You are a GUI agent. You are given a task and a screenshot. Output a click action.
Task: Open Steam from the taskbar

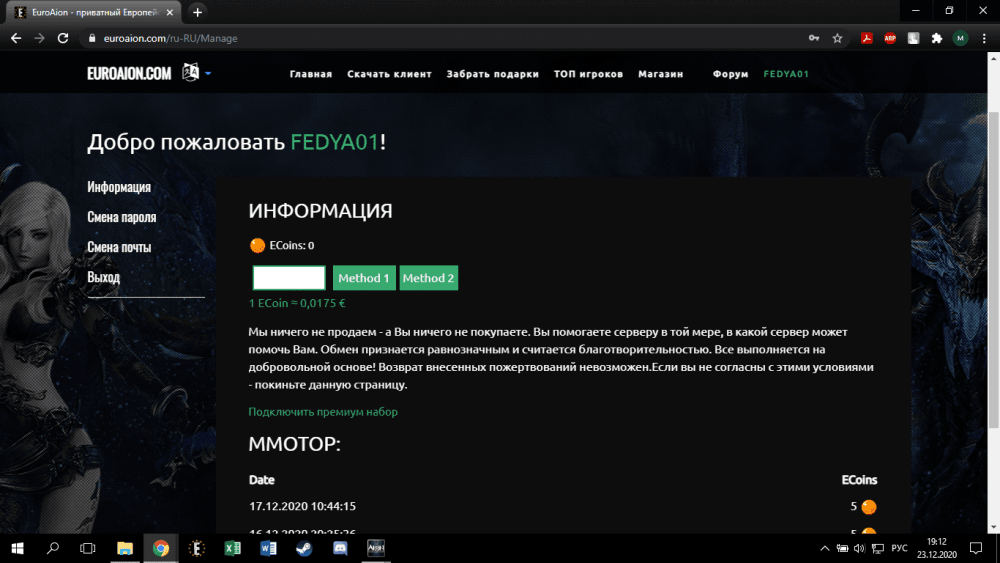click(x=304, y=548)
